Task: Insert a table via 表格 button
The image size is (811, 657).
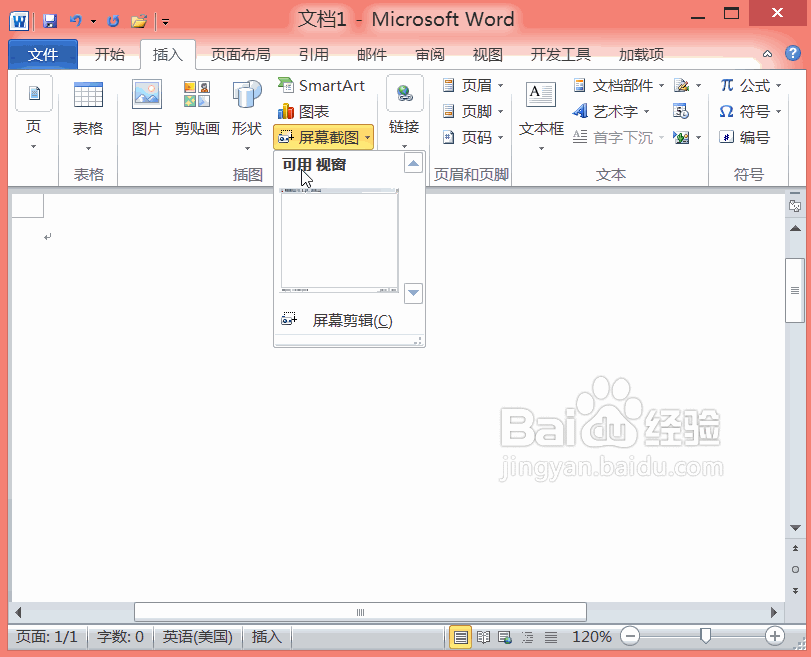Action: [x=88, y=116]
